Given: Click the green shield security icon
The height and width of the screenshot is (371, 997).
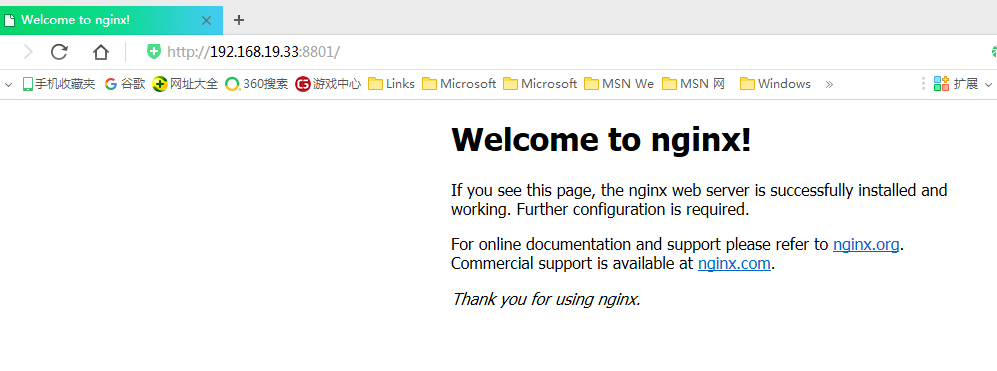Looking at the screenshot, I should (153, 52).
